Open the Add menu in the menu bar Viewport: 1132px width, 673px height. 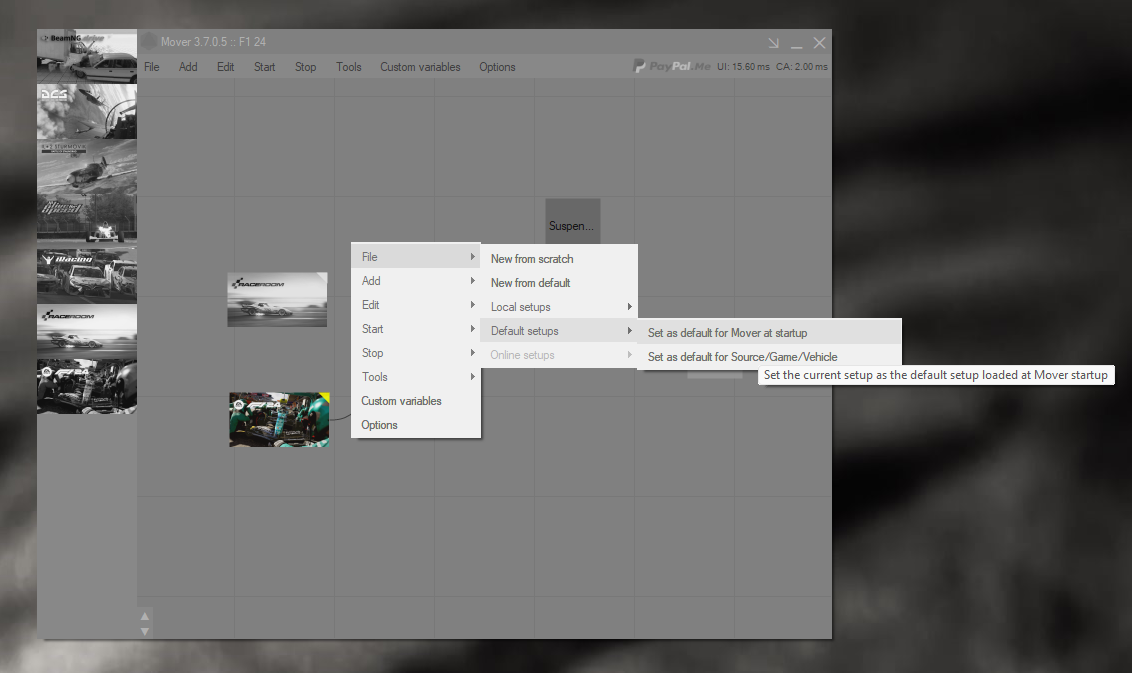click(x=188, y=66)
